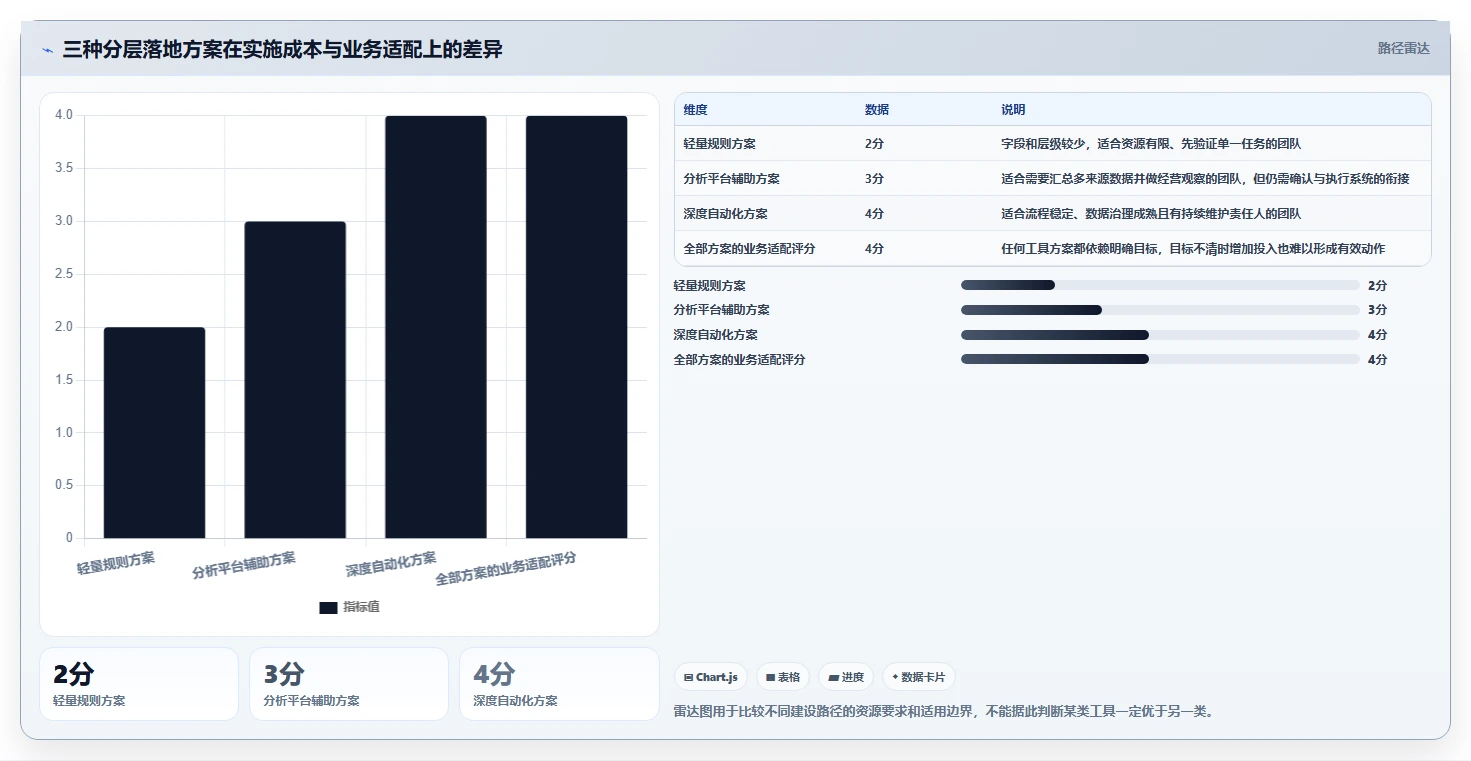
Task: Click the 2分 value in the table
Action: [874, 144]
